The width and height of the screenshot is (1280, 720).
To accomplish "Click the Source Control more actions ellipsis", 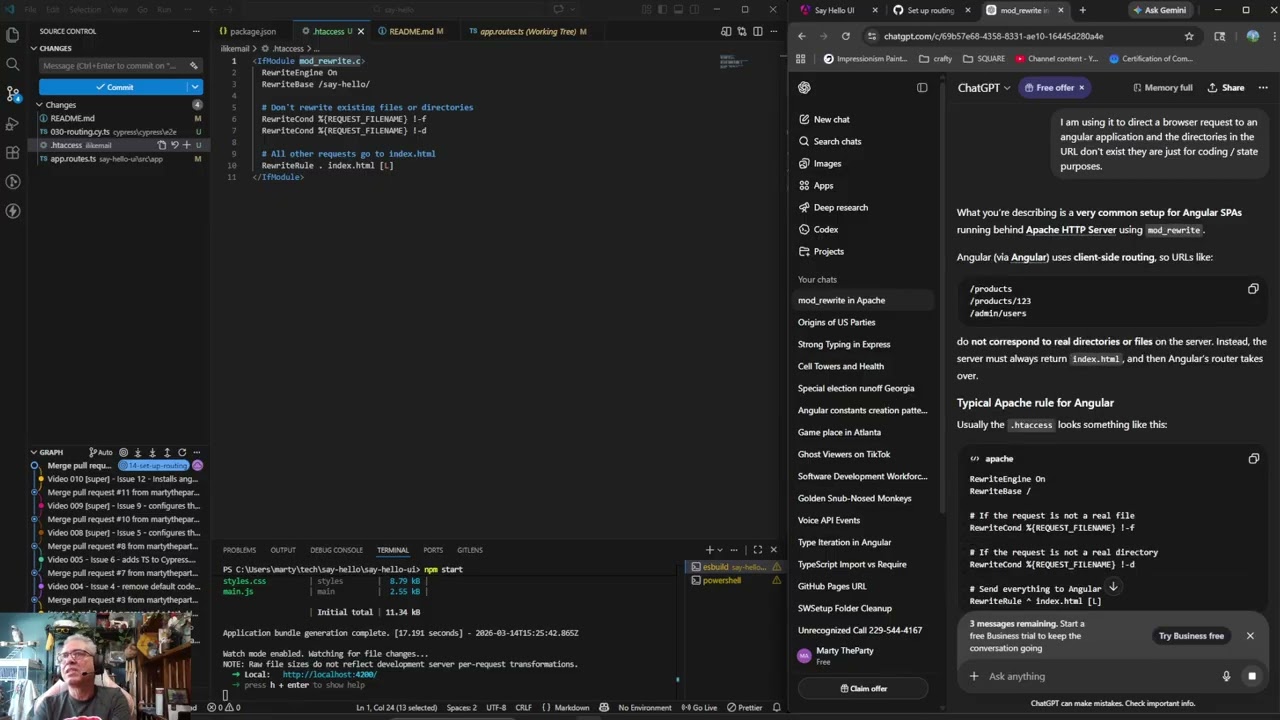I will [x=196, y=31].
